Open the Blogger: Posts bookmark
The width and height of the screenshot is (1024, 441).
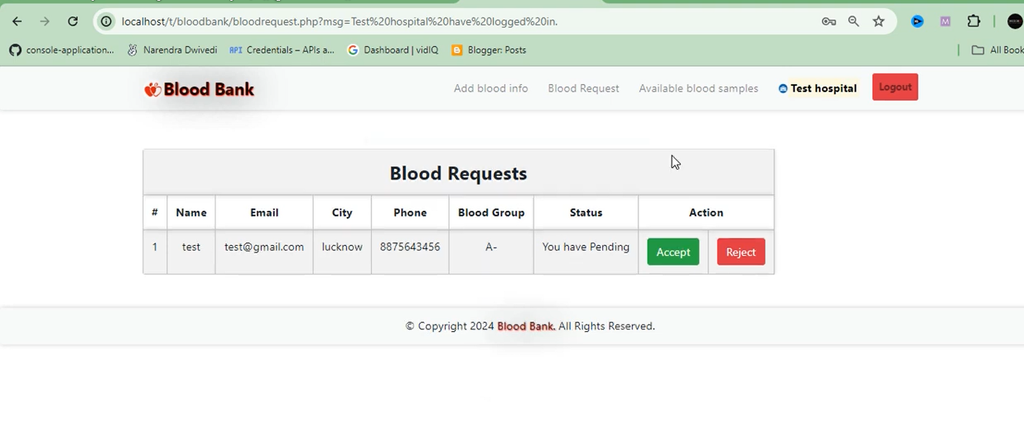[x=489, y=50]
